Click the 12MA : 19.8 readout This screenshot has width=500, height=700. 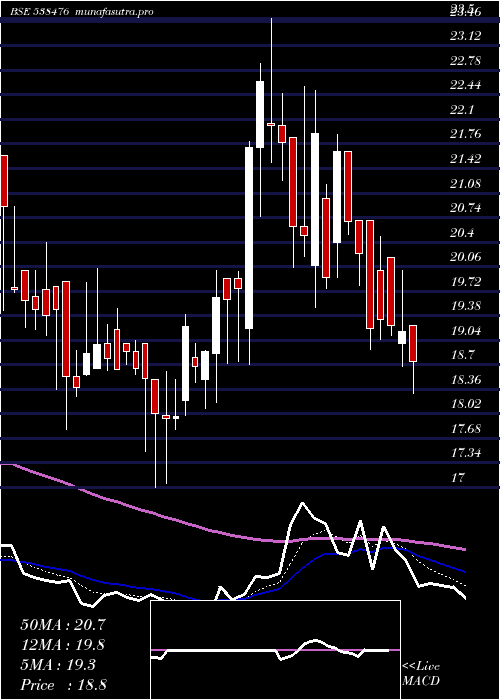click(x=63, y=645)
